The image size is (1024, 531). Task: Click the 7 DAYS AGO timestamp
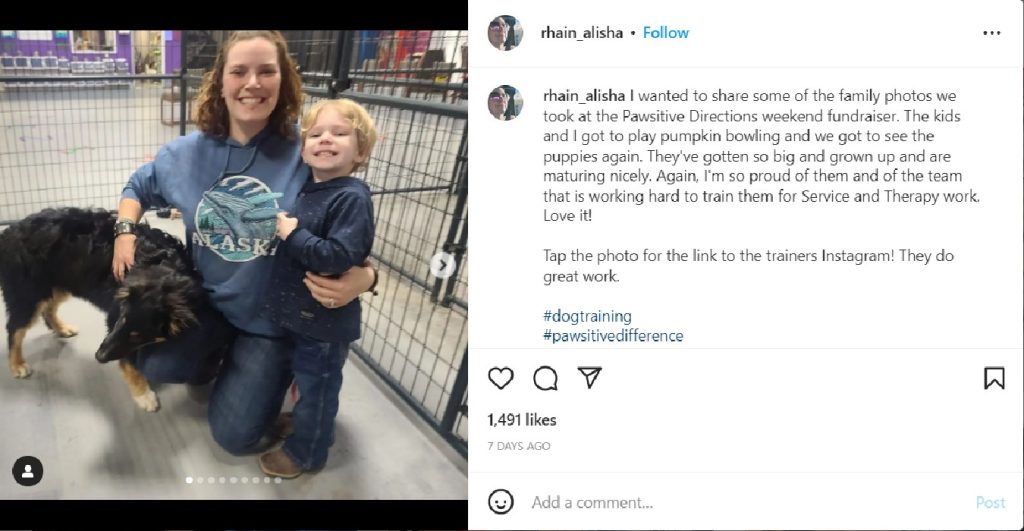point(518,446)
